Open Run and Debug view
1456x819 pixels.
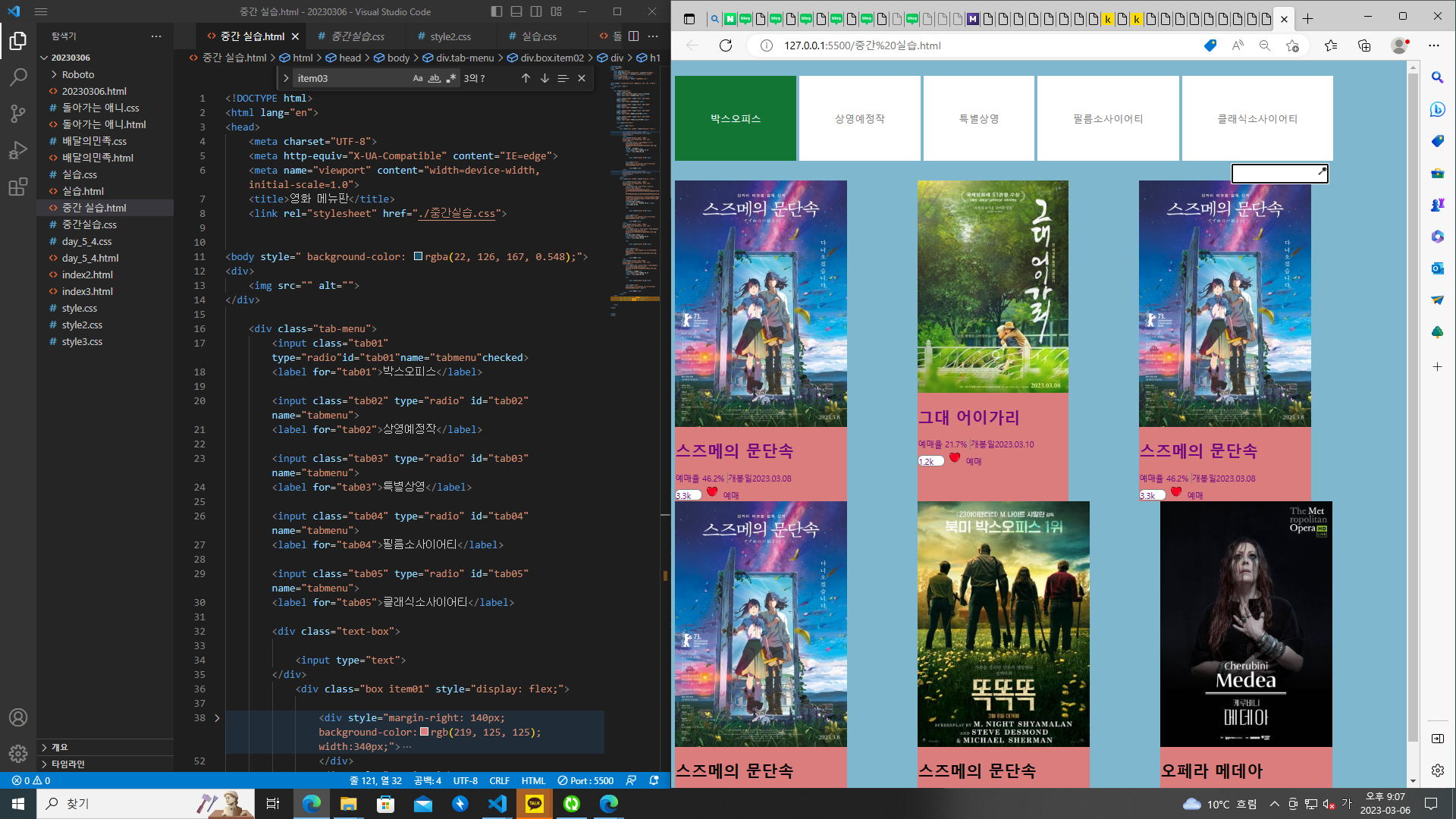[x=18, y=150]
